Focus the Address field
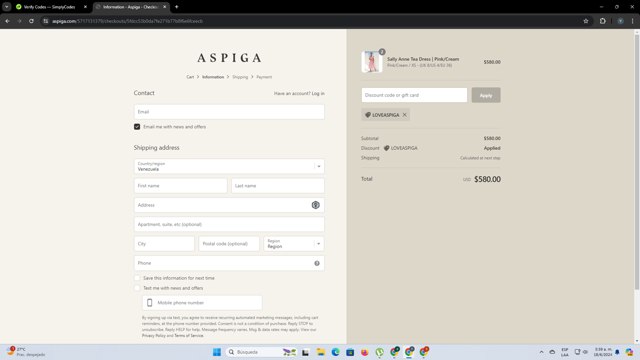Screen dimensions: 640x360 click(x=229, y=205)
